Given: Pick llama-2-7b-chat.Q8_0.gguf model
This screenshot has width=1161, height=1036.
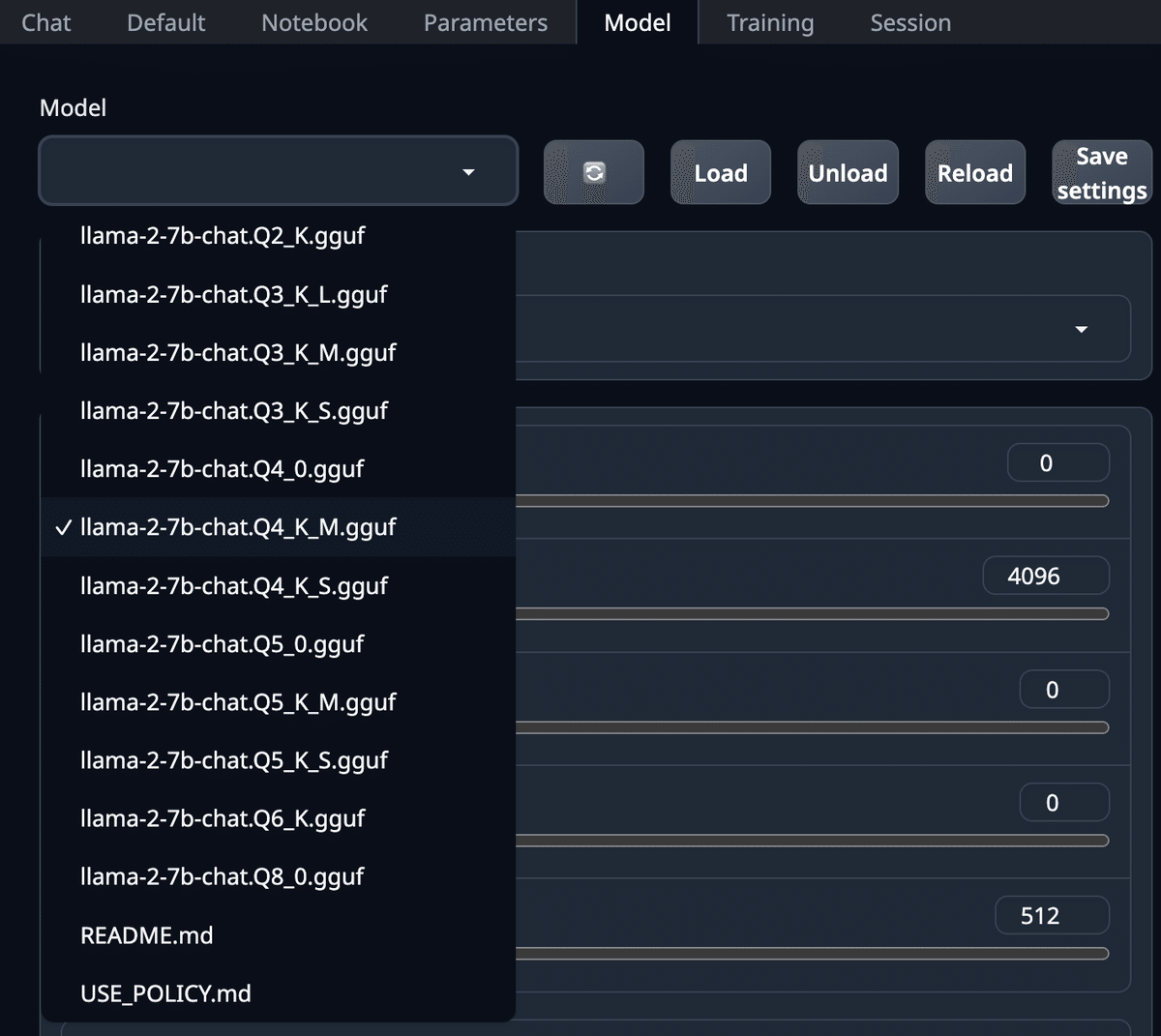Looking at the screenshot, I should [278, 876].
